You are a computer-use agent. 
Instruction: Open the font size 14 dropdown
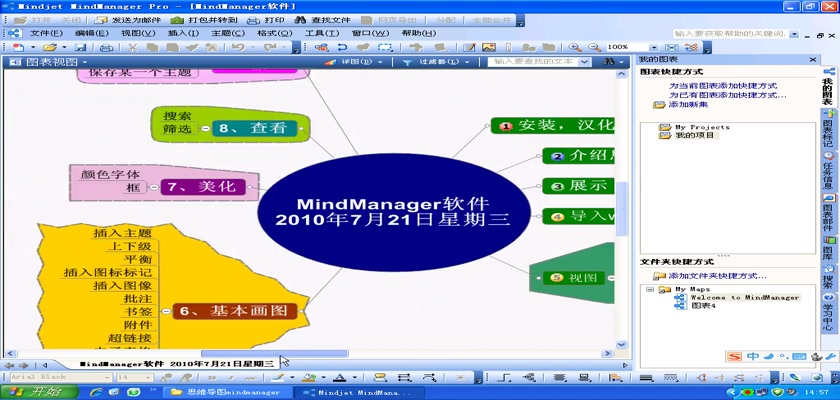pyautogui.click(x=150, y=378)
